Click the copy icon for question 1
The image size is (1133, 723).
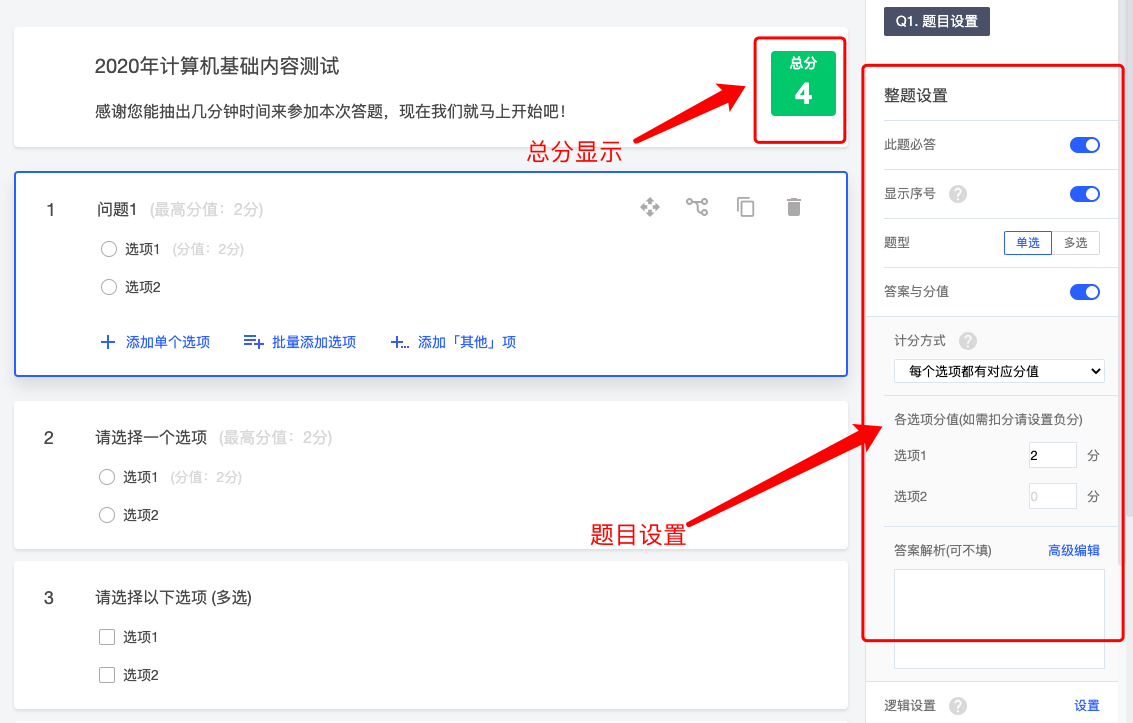click(745, 207)
